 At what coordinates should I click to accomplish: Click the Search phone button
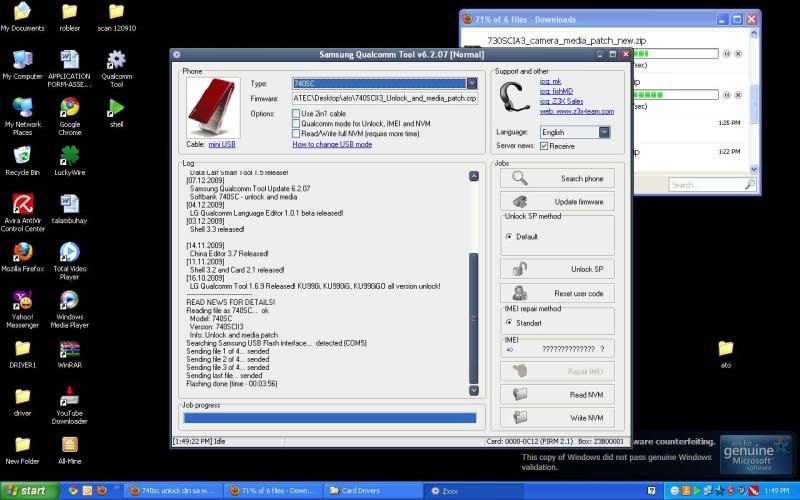pos(557,179)
